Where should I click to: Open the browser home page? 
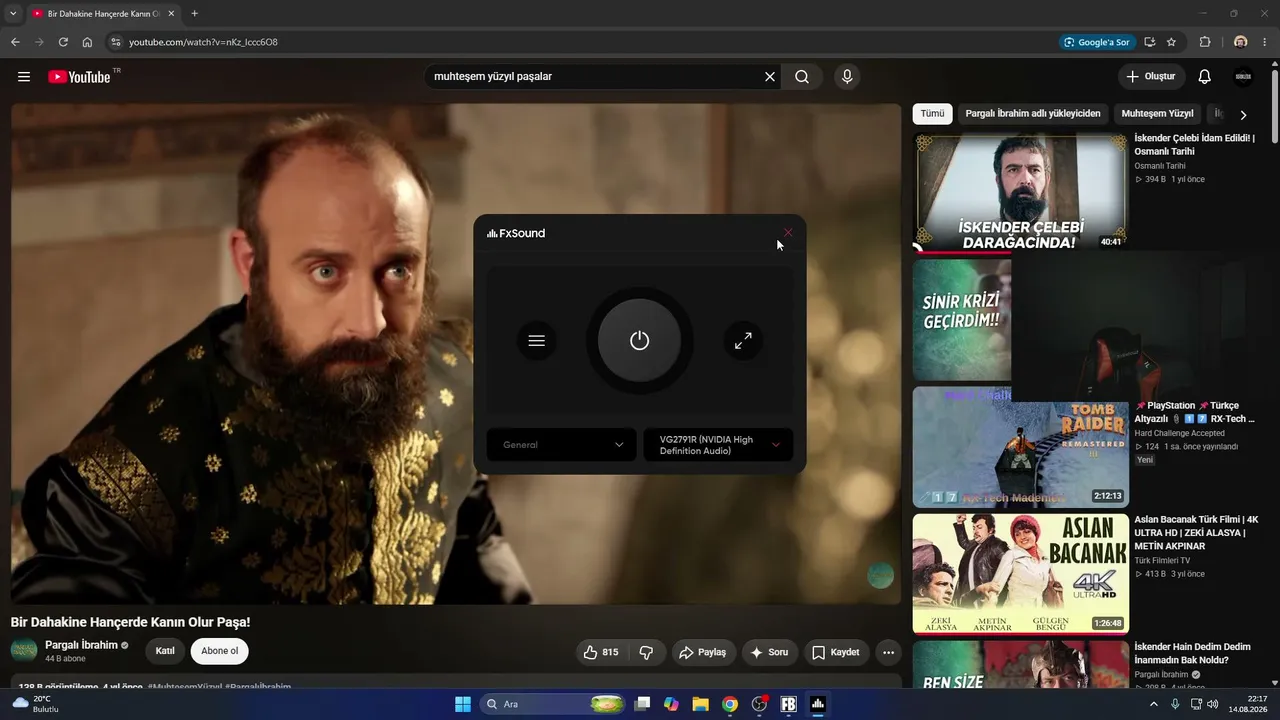87,42
